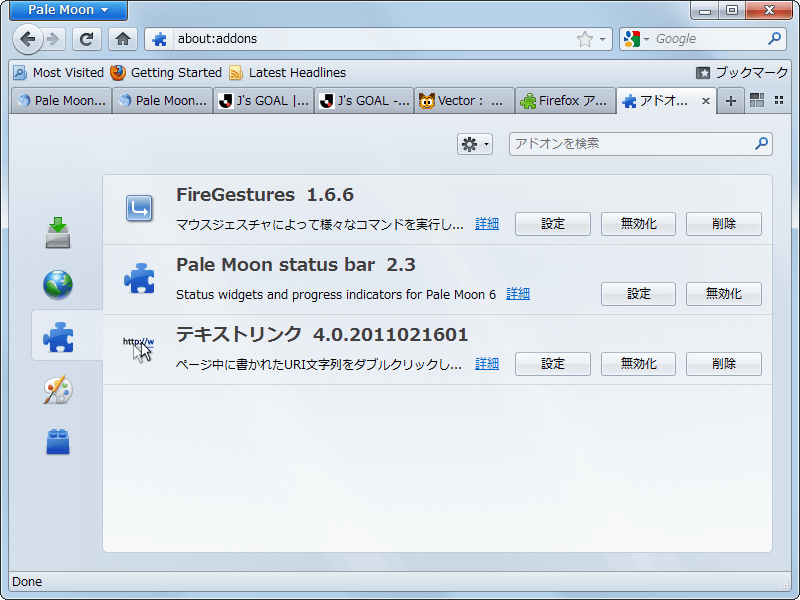Open the Latest Headlines feed bookmark

[287, 72]
